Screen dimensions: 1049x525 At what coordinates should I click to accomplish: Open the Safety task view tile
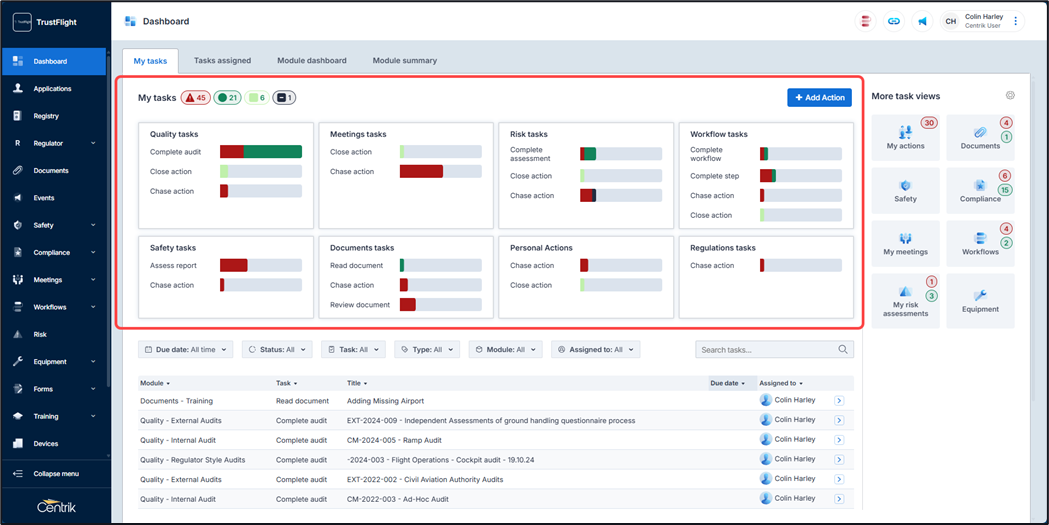905,191
